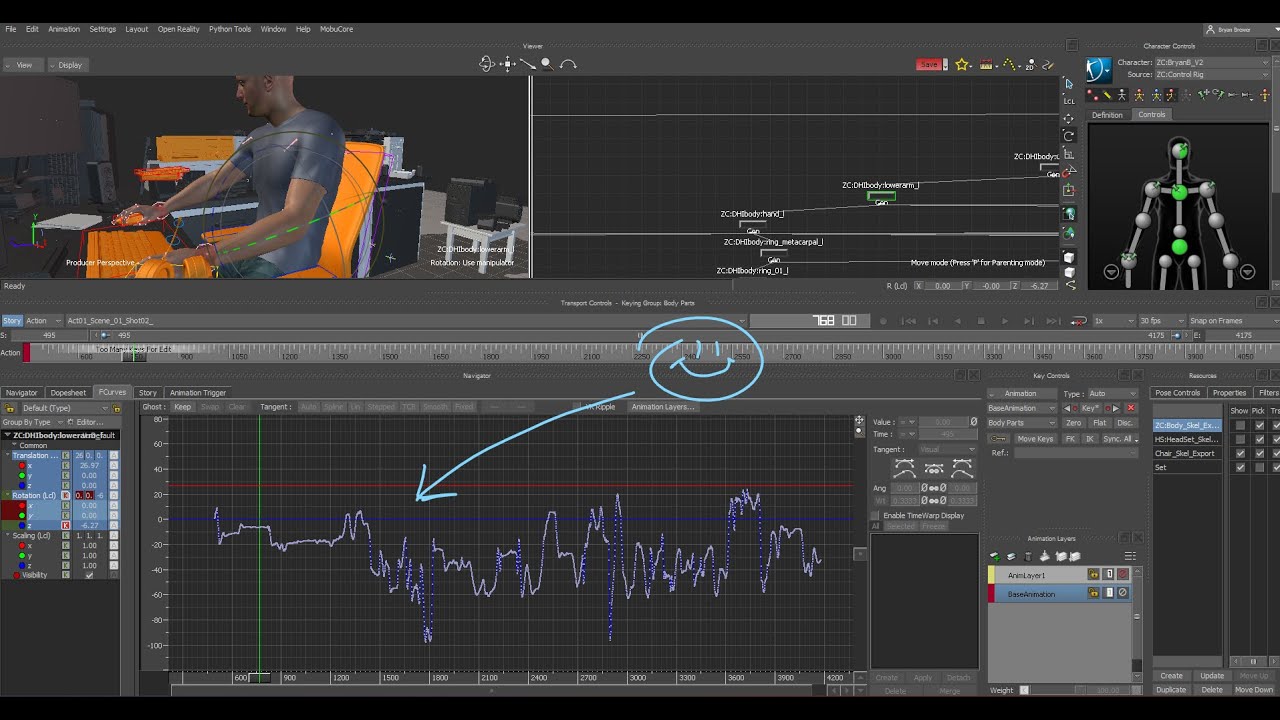Open the BaseAnimation layer dropdown in Key Controls
The height and width of the screenshot is (720, 1280).
coord(1022,408)
